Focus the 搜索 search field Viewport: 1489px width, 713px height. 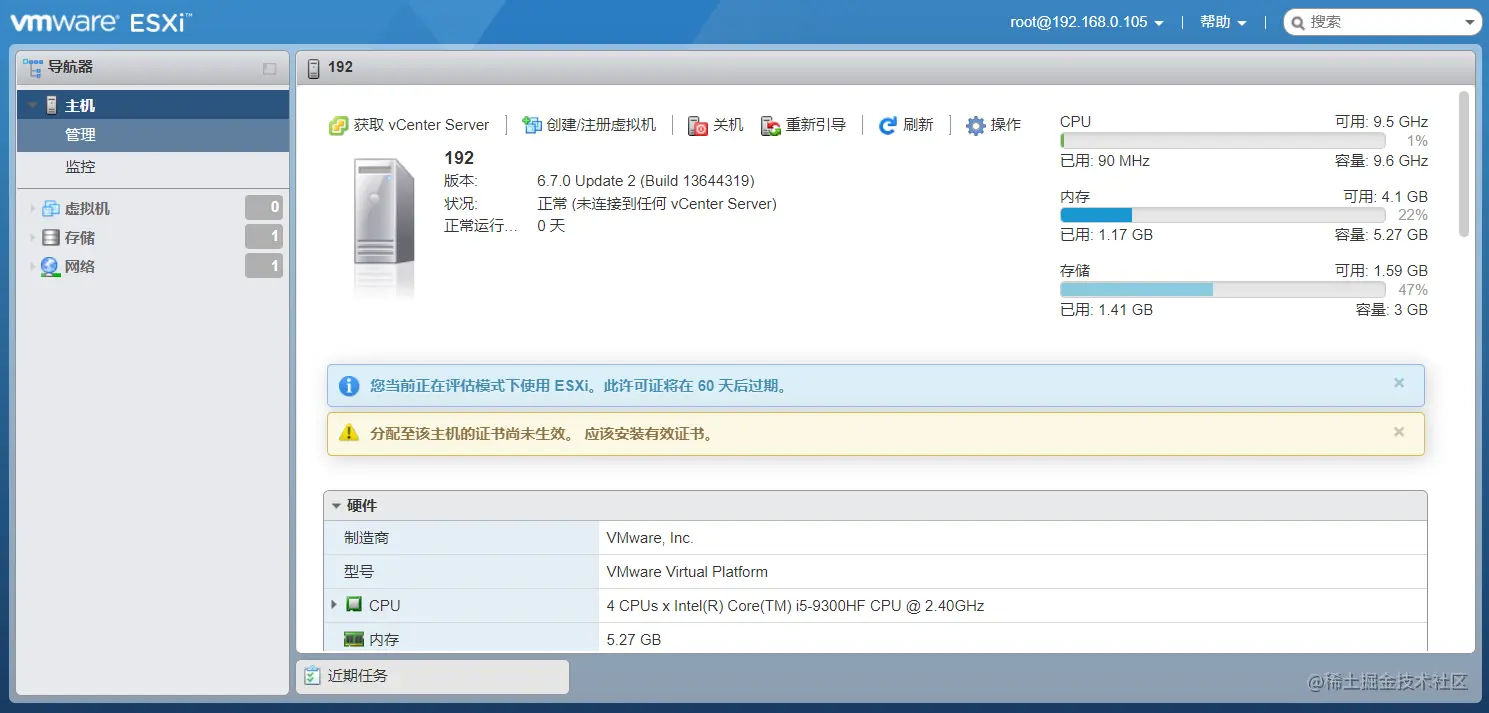[1383, 22]
